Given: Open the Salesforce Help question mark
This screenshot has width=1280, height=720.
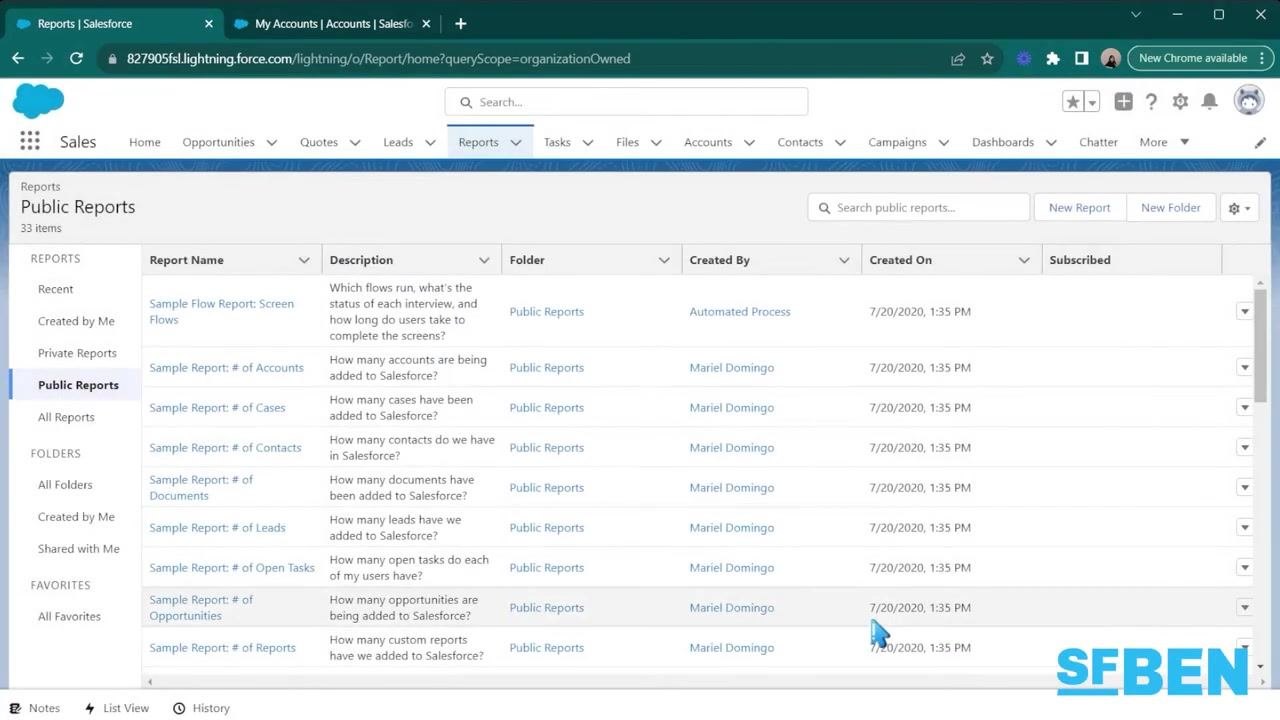Looking at the screenshot, I should tap(1151, 102).
